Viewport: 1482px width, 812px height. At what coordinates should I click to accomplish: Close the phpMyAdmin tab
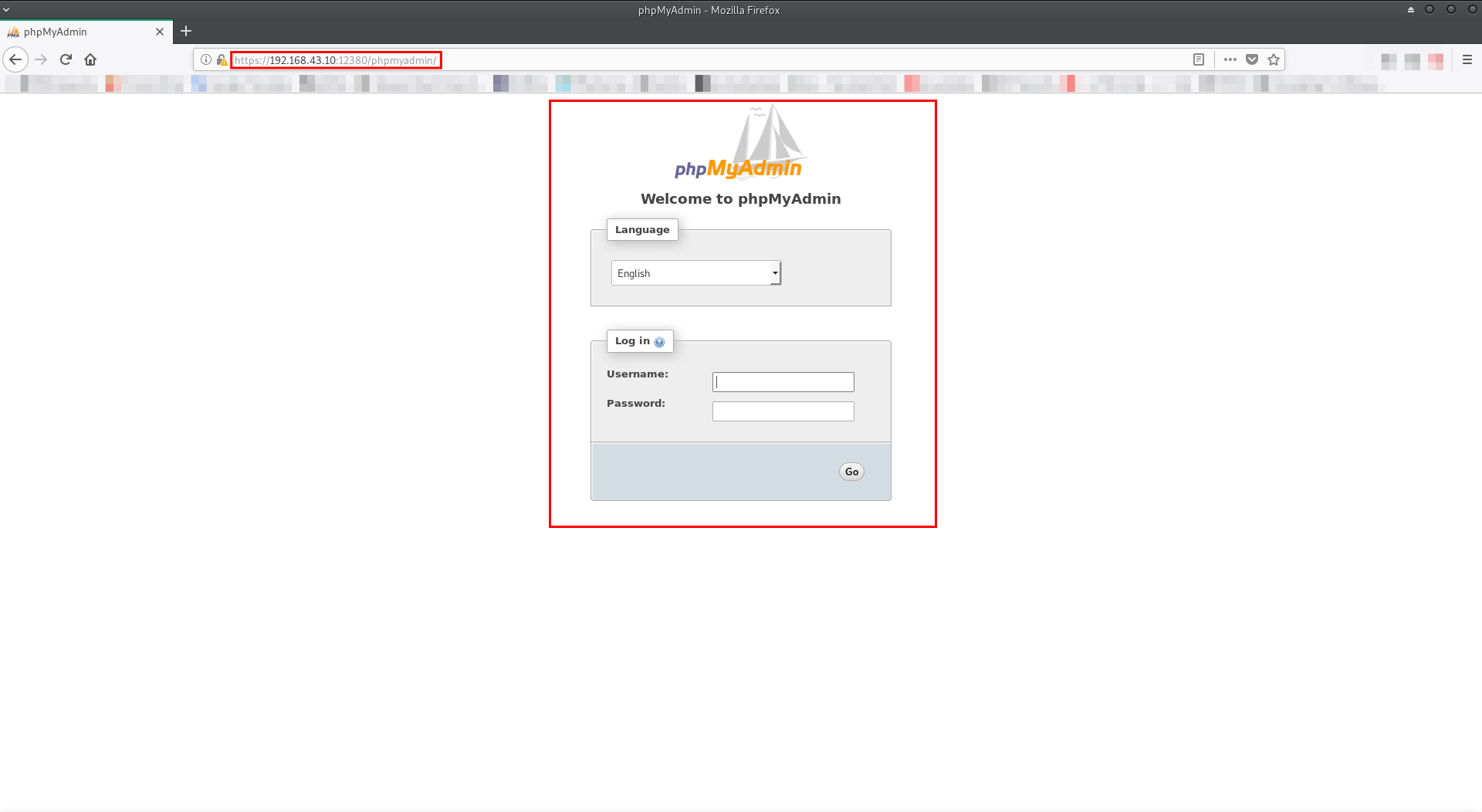160,32
